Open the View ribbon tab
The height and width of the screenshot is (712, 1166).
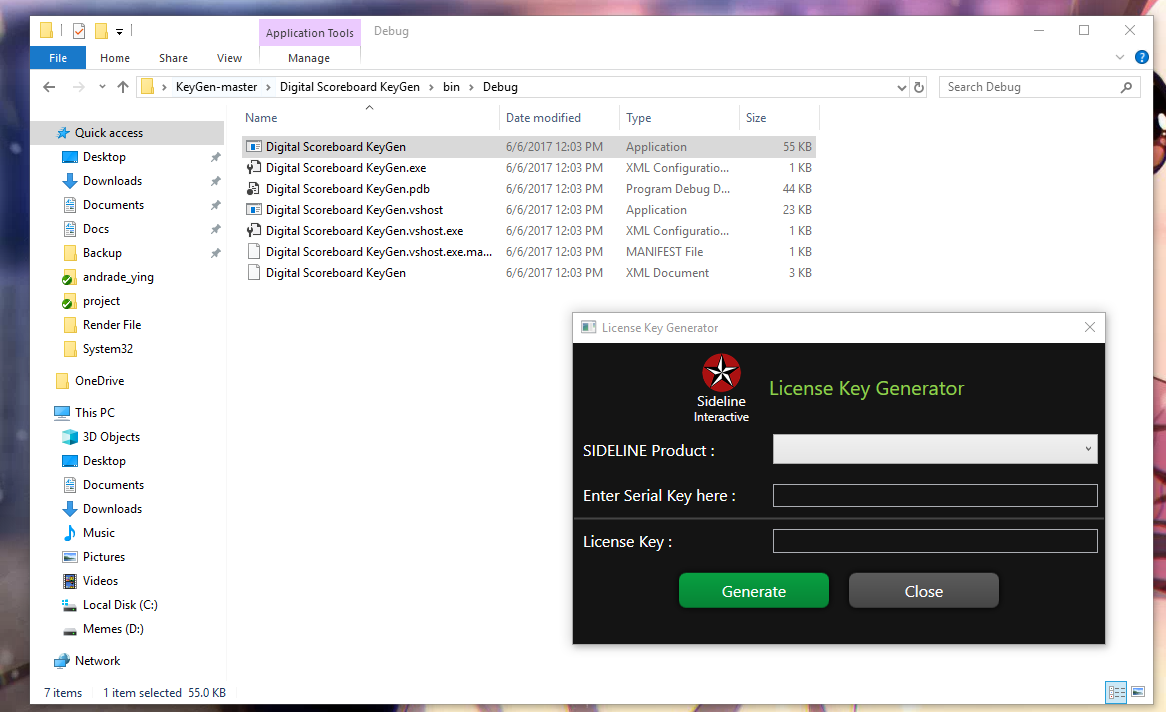(x=229, y=58)
